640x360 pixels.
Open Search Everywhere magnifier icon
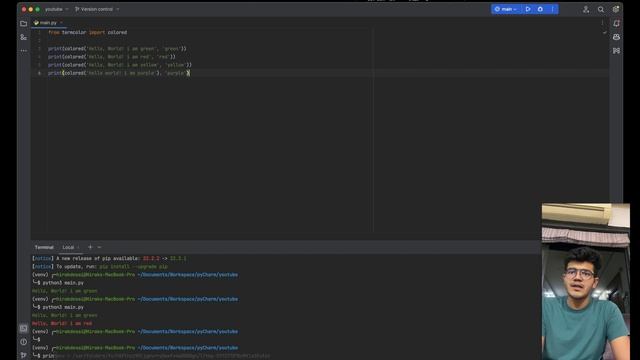[x=601, y=9]
